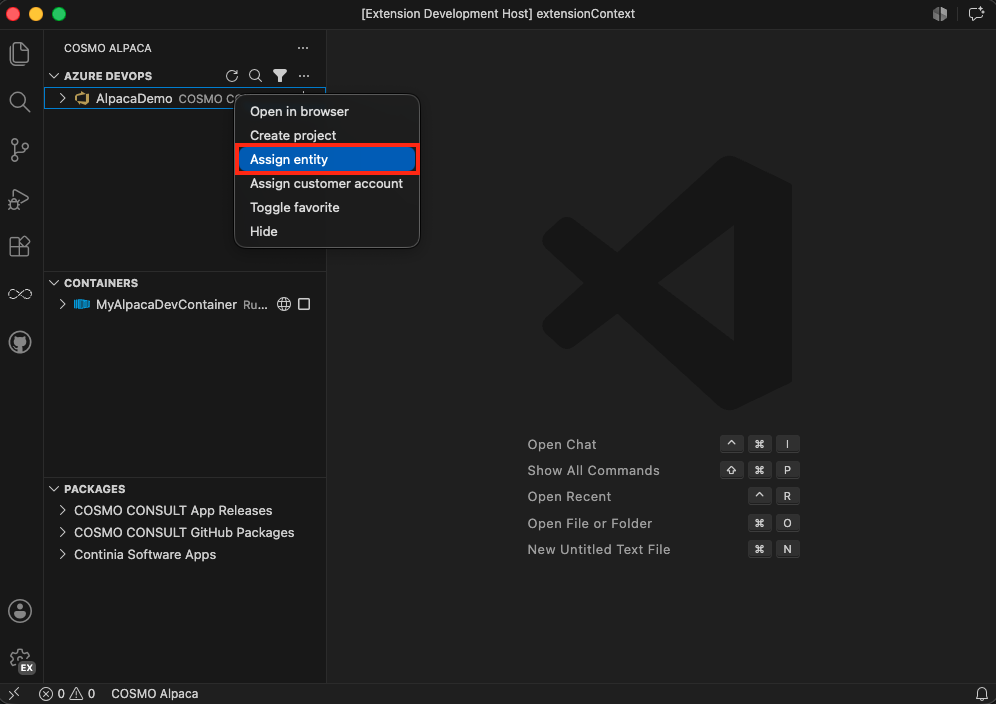The image size is (996, 704).
Task: Open Azure DevOps section more actions
Action: 304,76
